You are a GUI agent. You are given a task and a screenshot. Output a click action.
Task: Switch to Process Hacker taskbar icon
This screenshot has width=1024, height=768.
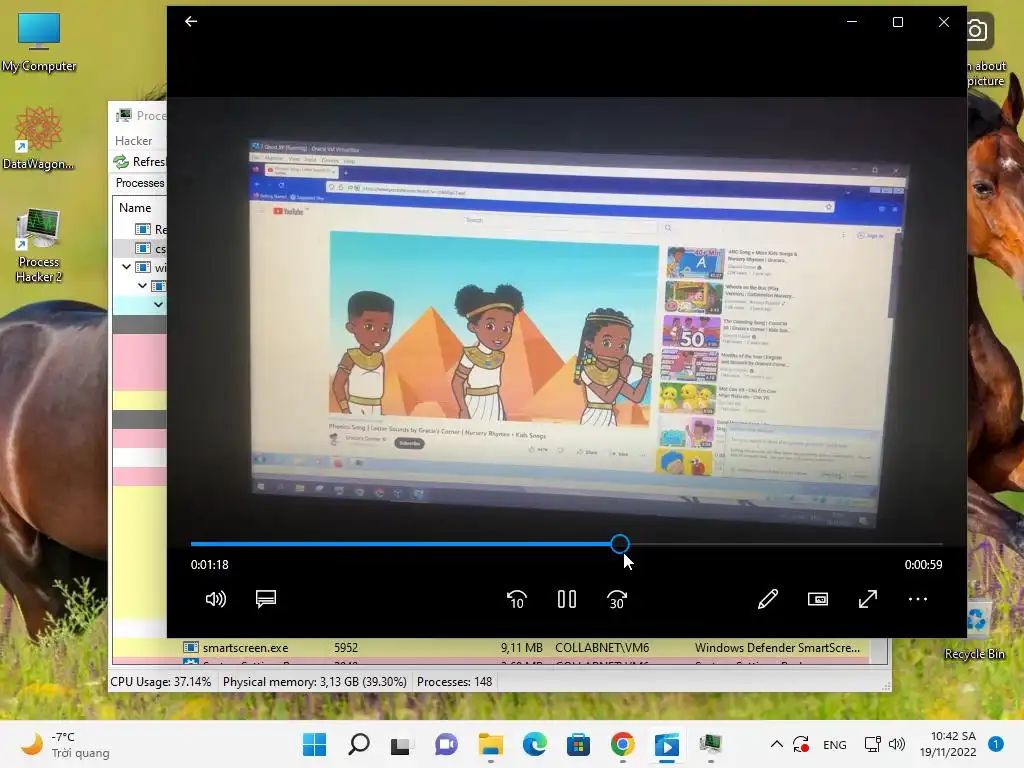tap(711, 744)
